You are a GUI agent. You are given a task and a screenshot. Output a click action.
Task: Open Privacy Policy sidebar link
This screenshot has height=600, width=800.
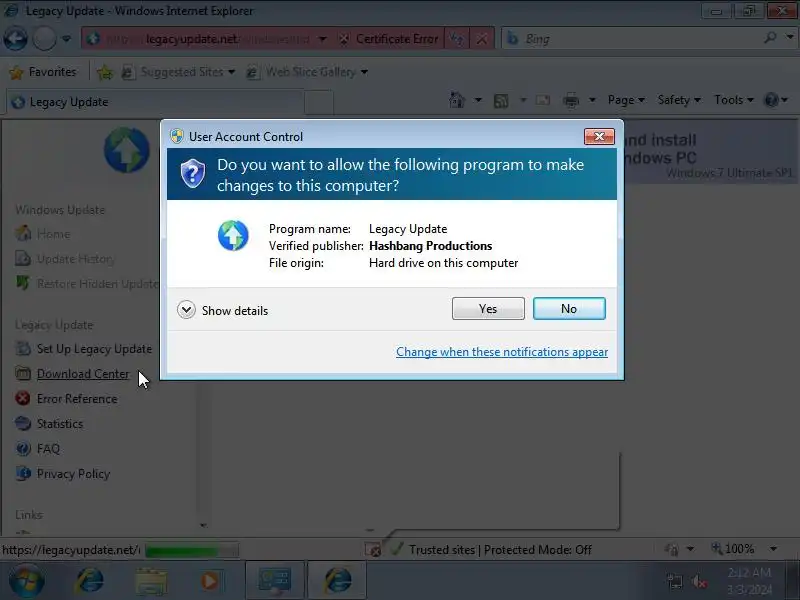pyautogui.click(x=73, y=474)
